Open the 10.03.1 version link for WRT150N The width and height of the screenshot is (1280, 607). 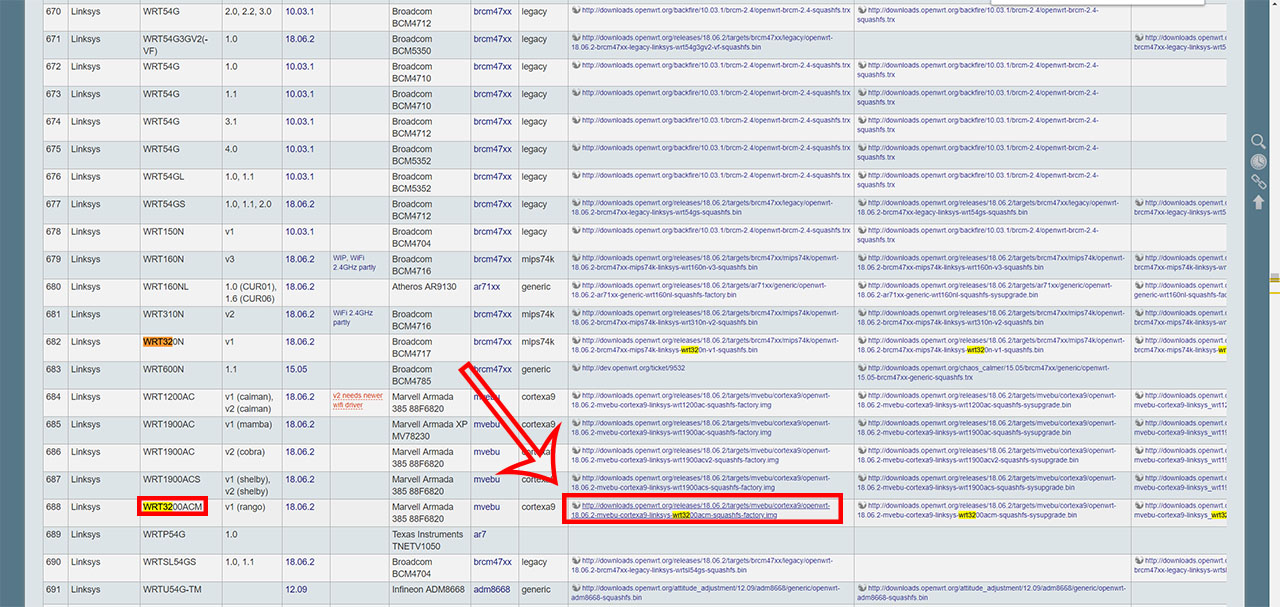pos(299,232)
